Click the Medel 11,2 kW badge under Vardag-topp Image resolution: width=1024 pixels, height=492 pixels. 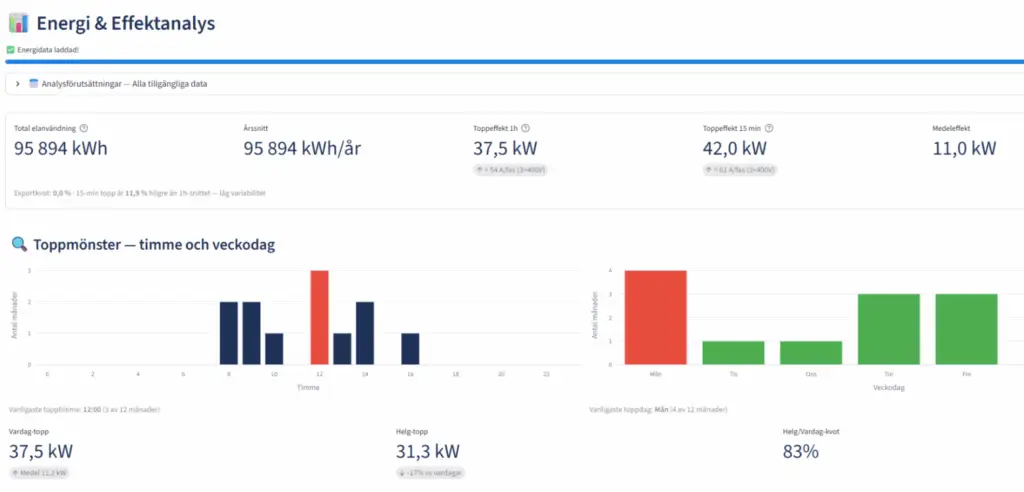click(x=40, y=472)
